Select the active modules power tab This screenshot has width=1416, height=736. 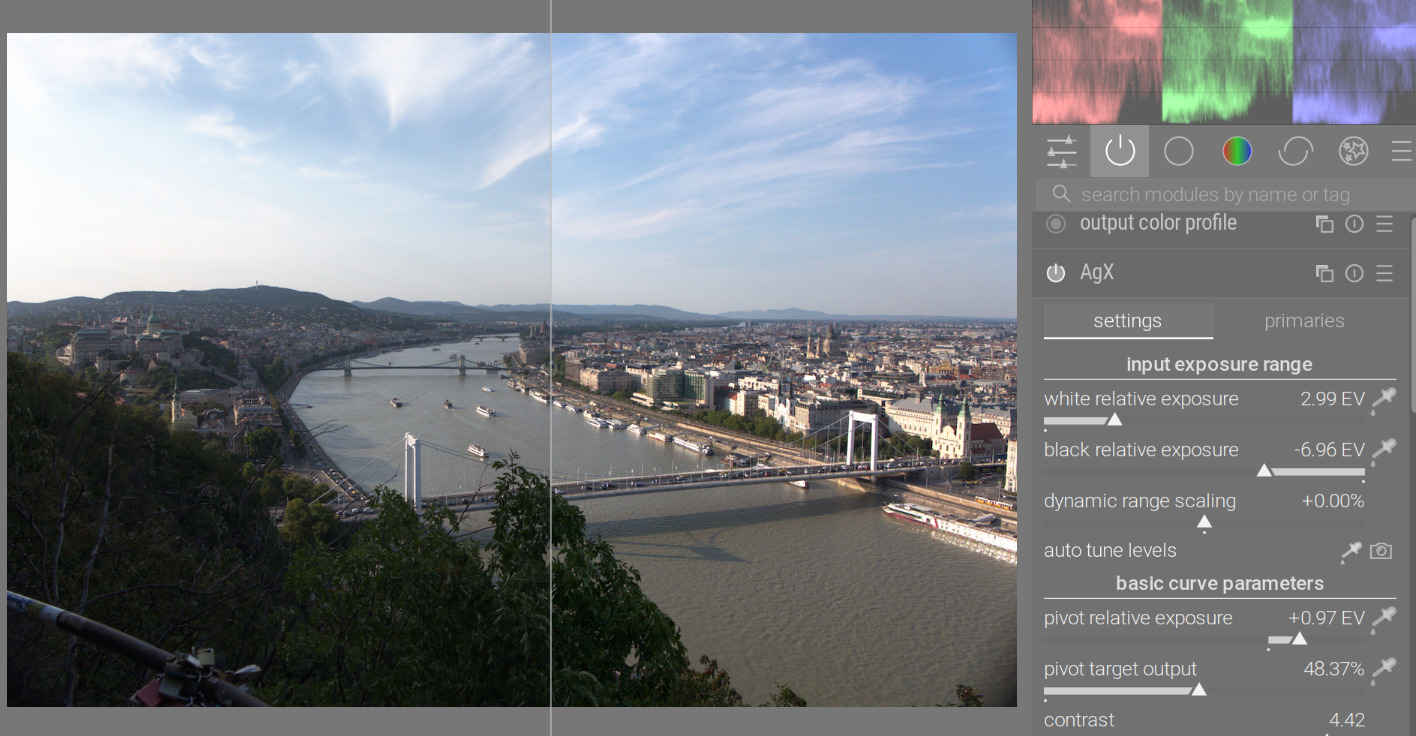click(x=1120, y=152)
